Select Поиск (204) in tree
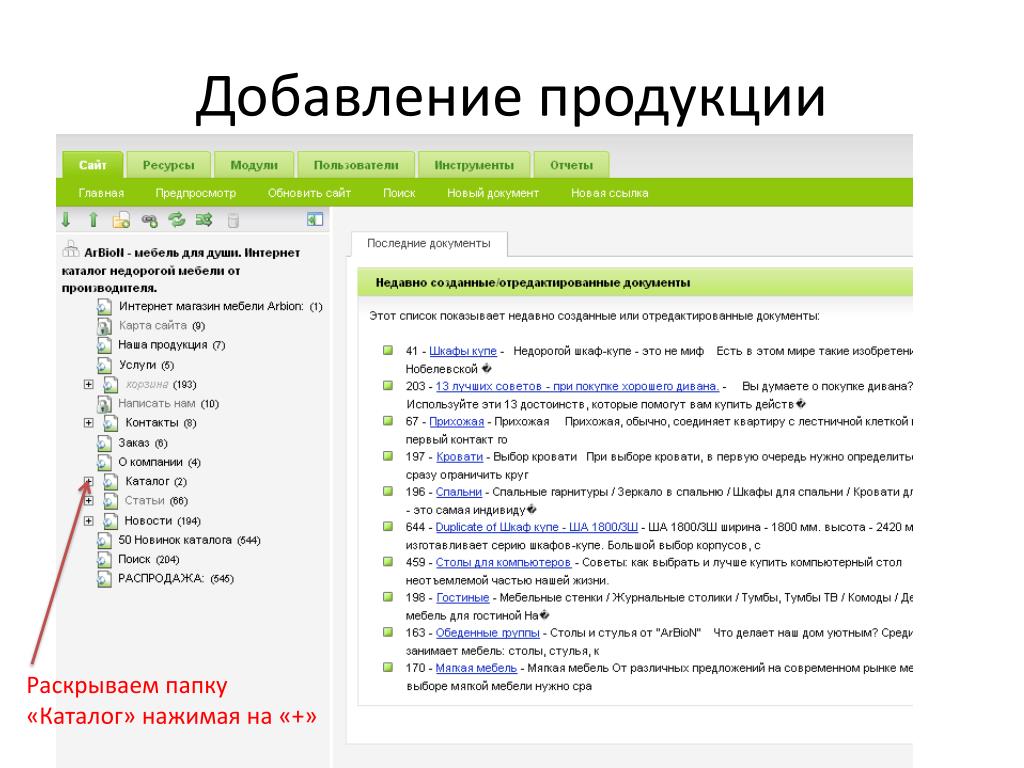 (148, 560)
